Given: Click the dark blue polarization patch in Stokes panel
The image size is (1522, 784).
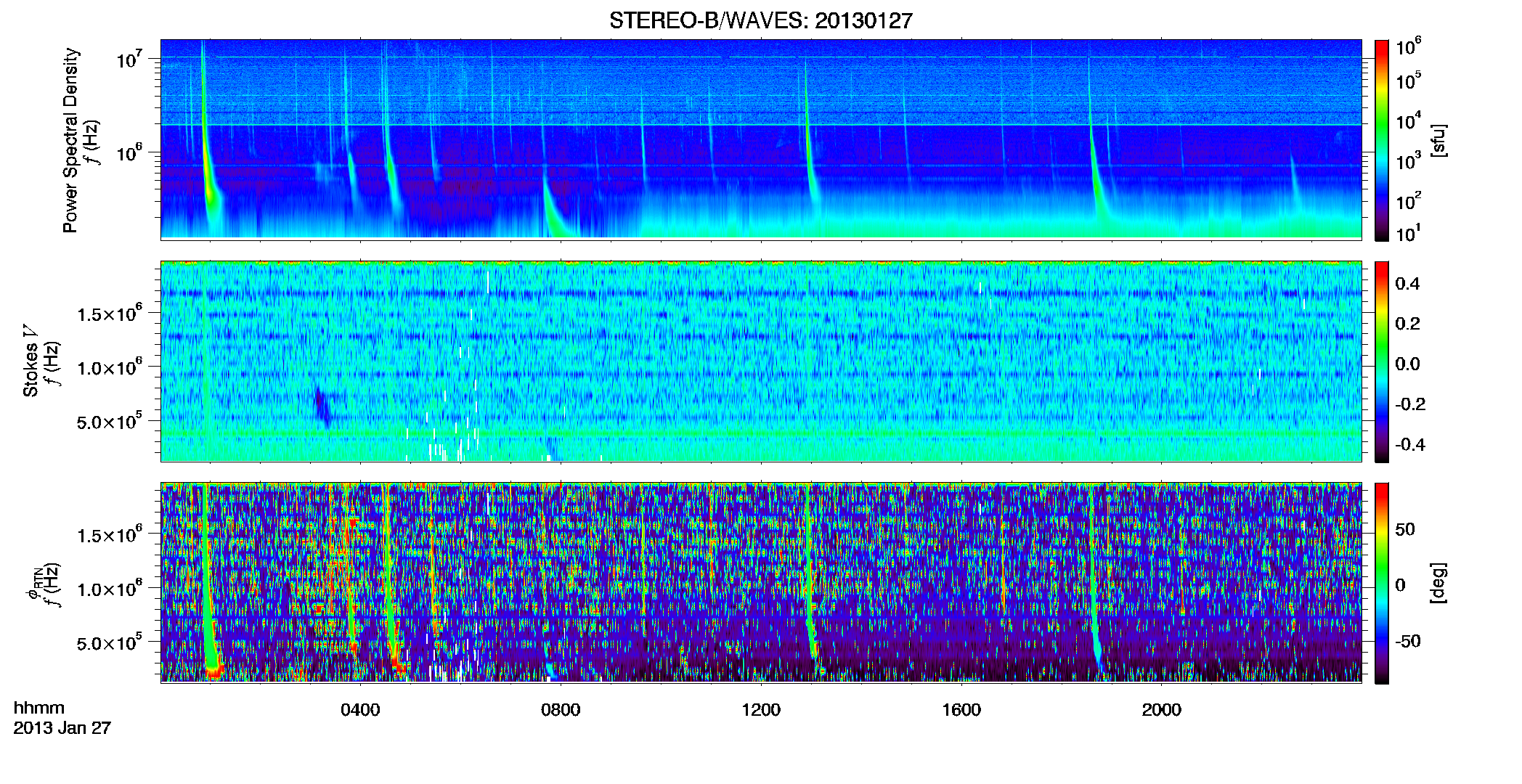Looking at the screenshot, I should [x=322, y=407].
